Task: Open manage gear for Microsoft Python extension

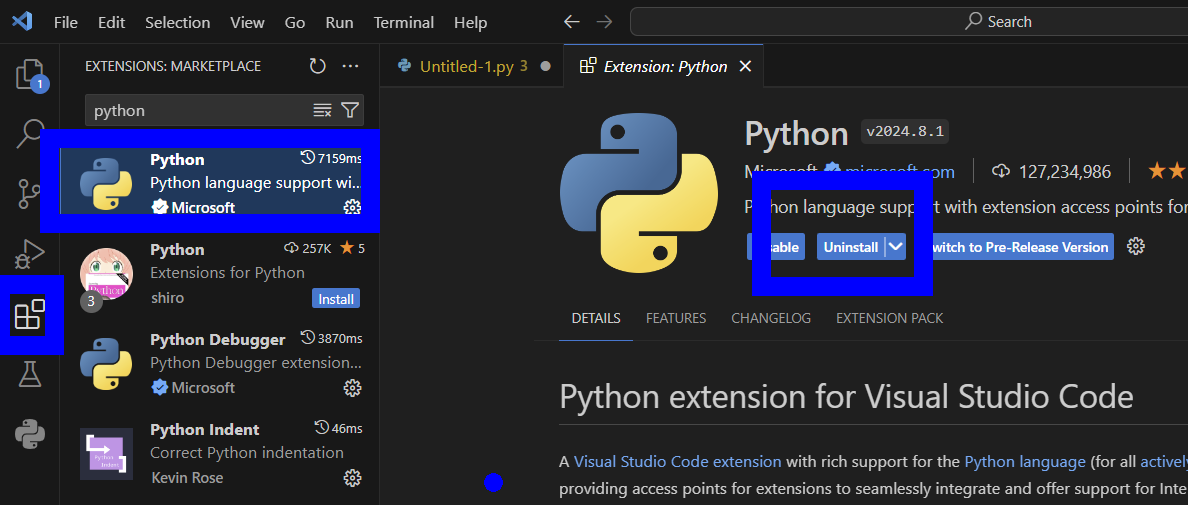Action: (352, 207)
